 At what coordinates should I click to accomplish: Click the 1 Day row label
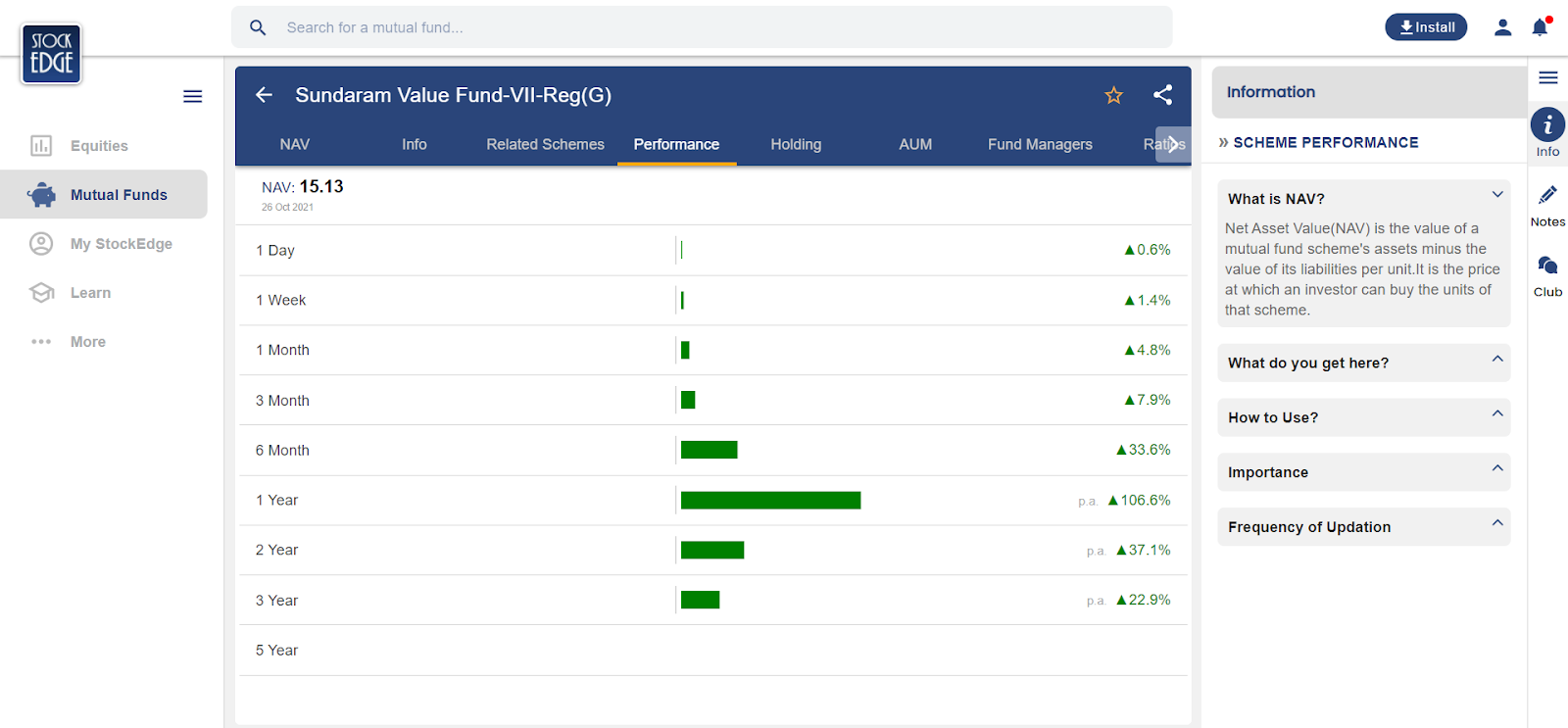tap(275, 251)
